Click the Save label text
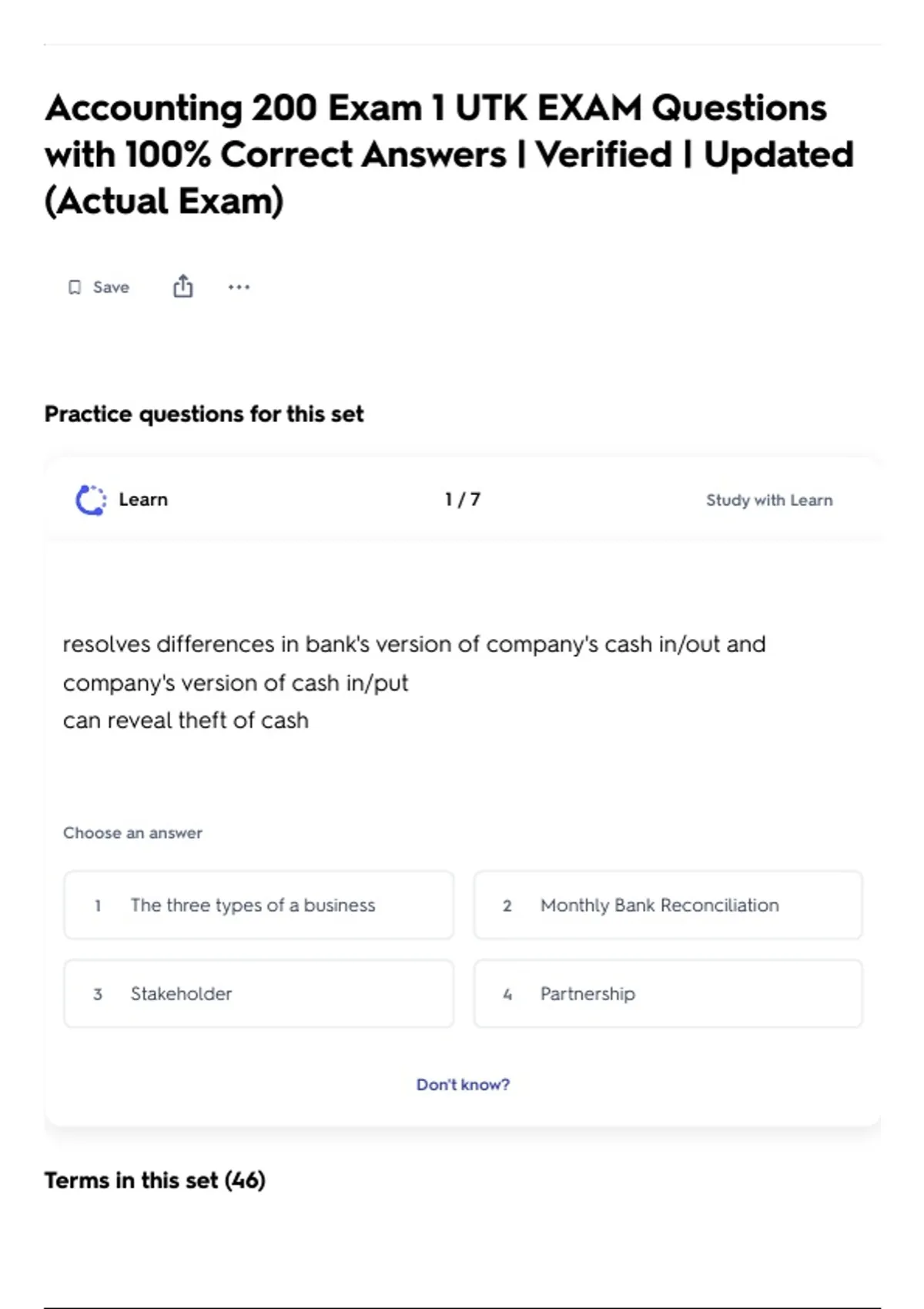Screen dimensions: 924x1309 pyautogui.click(x=111, y=287)
